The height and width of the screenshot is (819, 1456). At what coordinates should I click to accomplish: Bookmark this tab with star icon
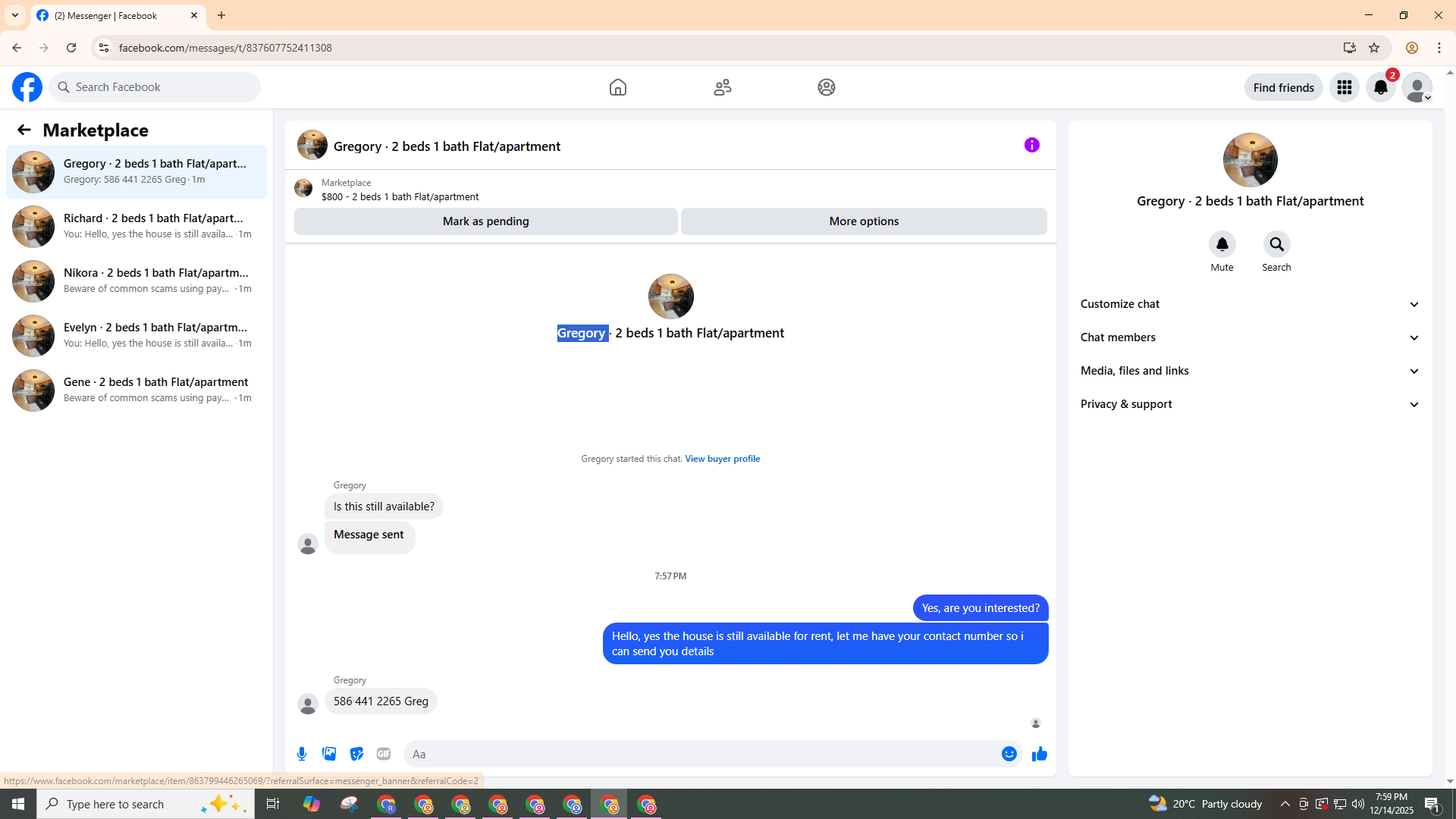point(1374,48)
